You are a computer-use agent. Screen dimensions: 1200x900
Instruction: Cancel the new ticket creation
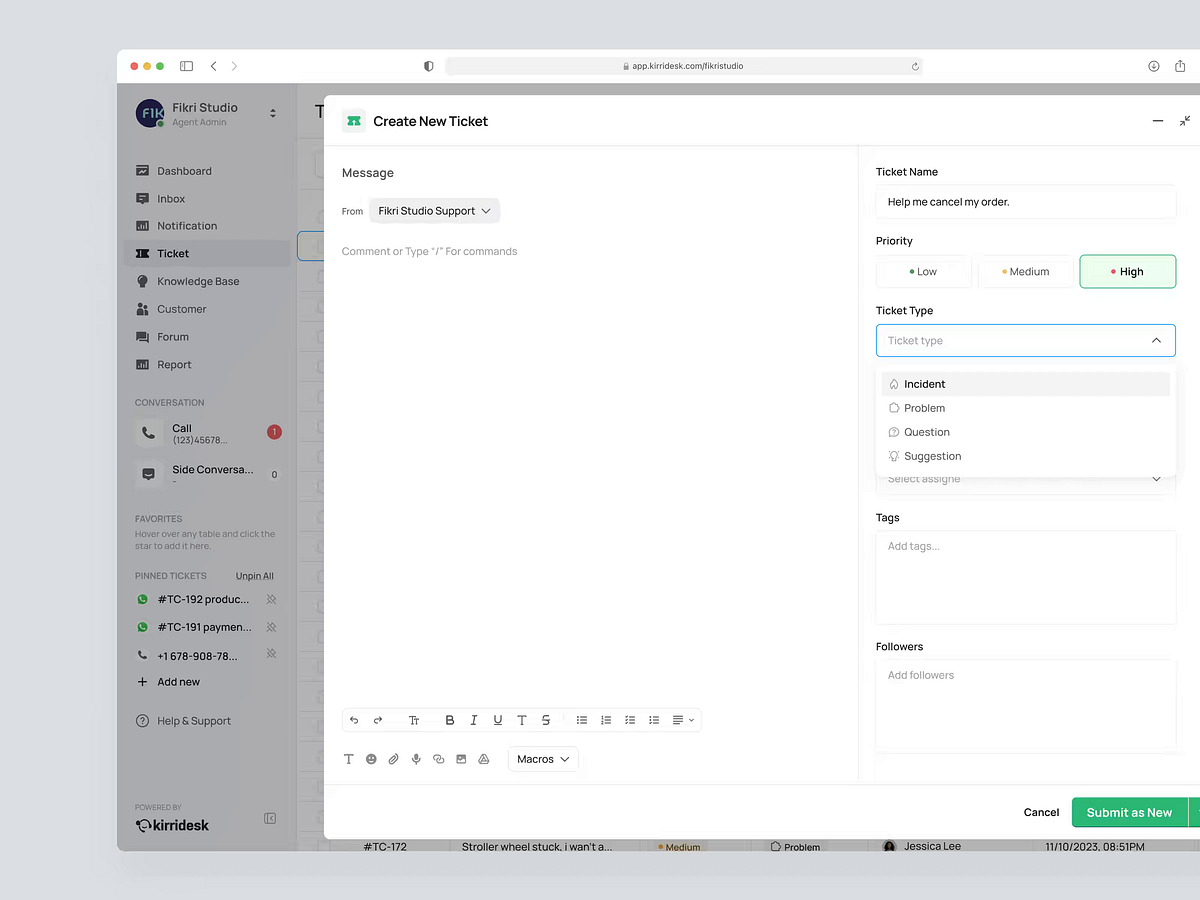pos(1041,812)
